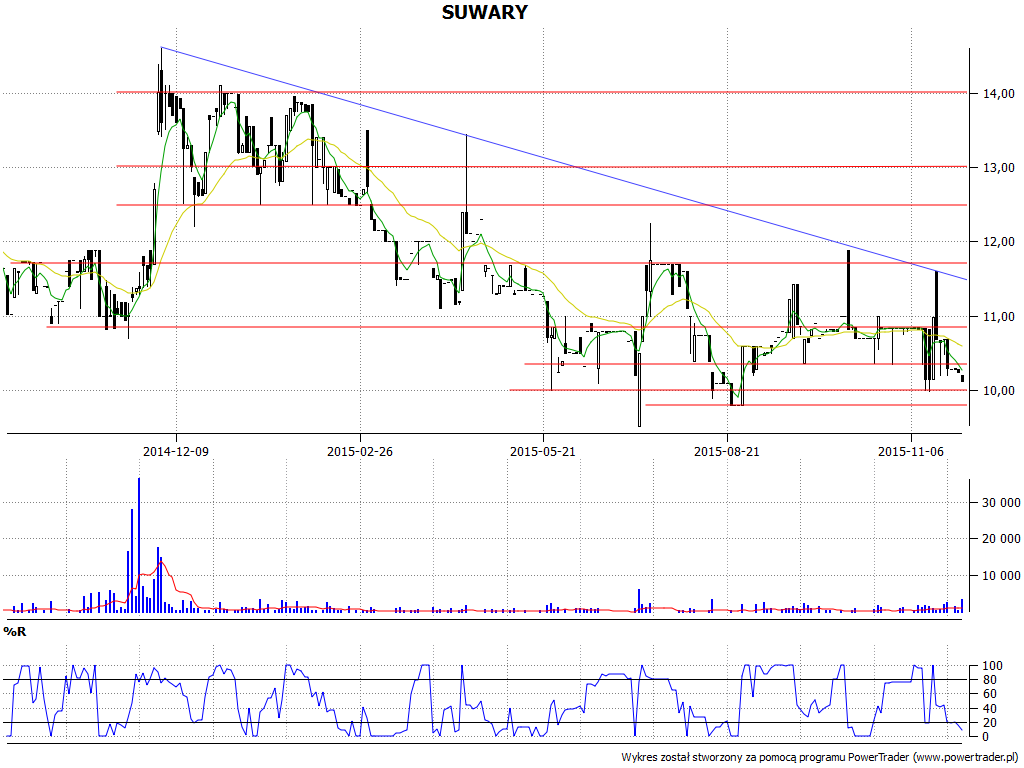Viewport: 1024px width, 768px height.
Task: Click the PowerTrader footer credit text
Action: (821, 757)
